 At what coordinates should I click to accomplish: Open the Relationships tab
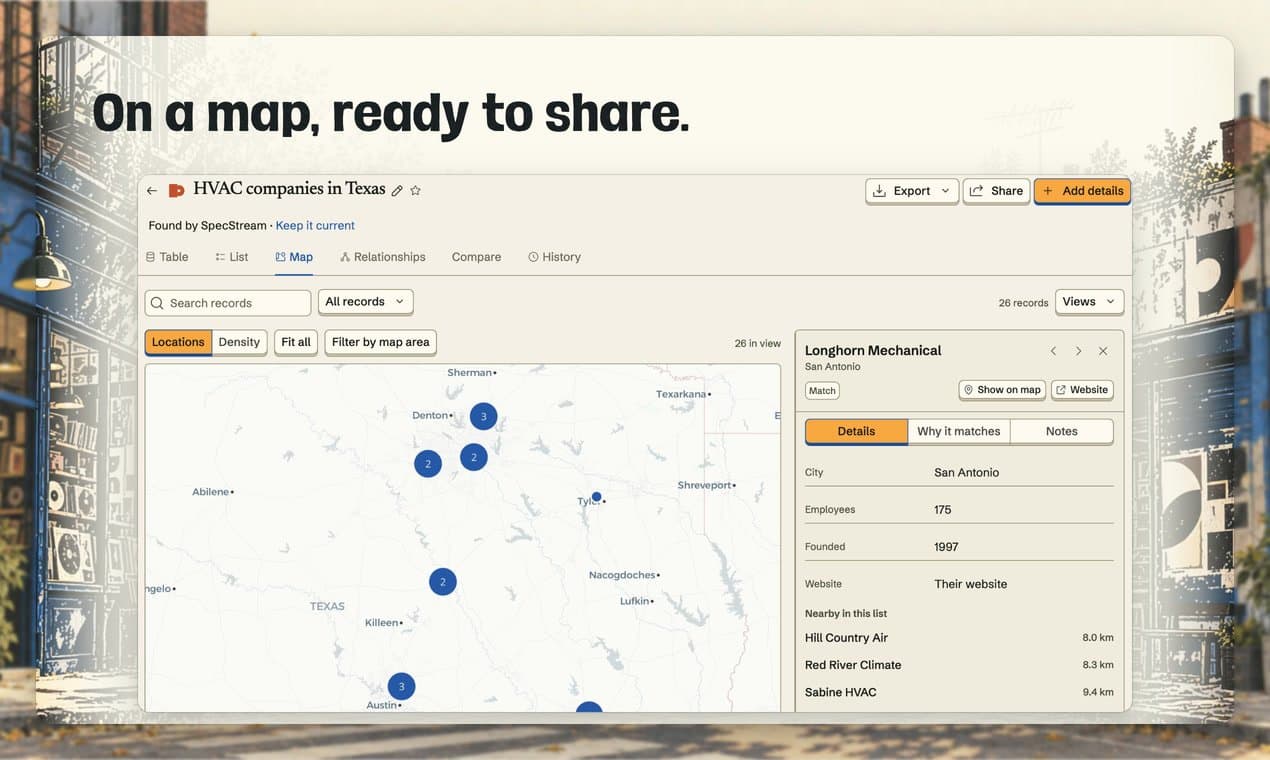point(383,257)
